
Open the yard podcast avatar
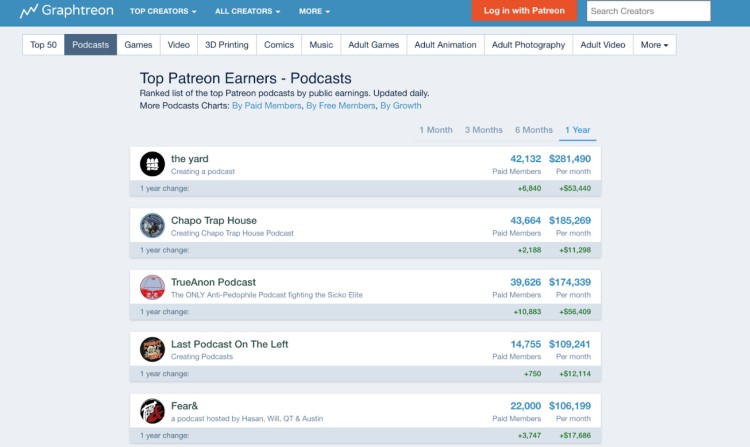(152, 164)
